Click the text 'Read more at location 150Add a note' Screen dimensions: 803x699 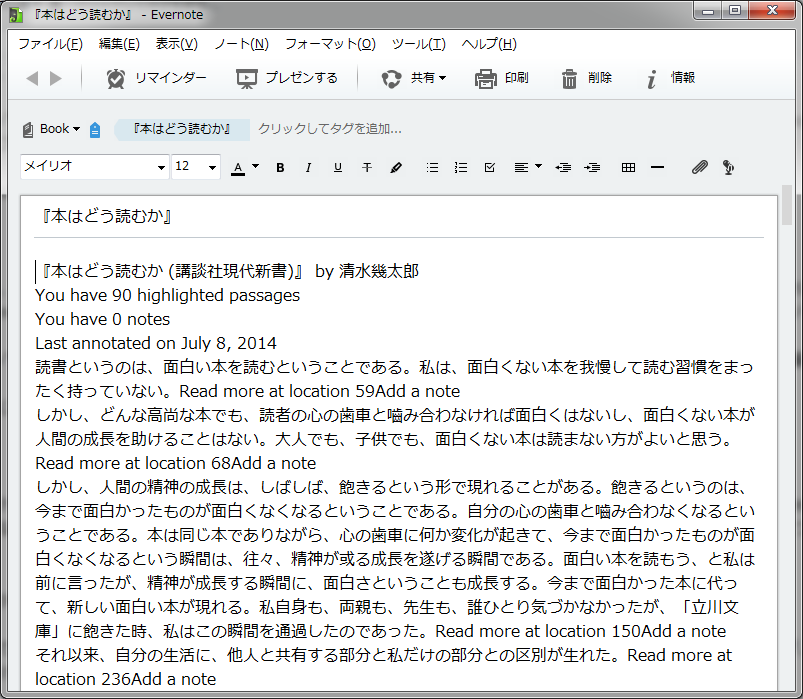pos(581,631)
